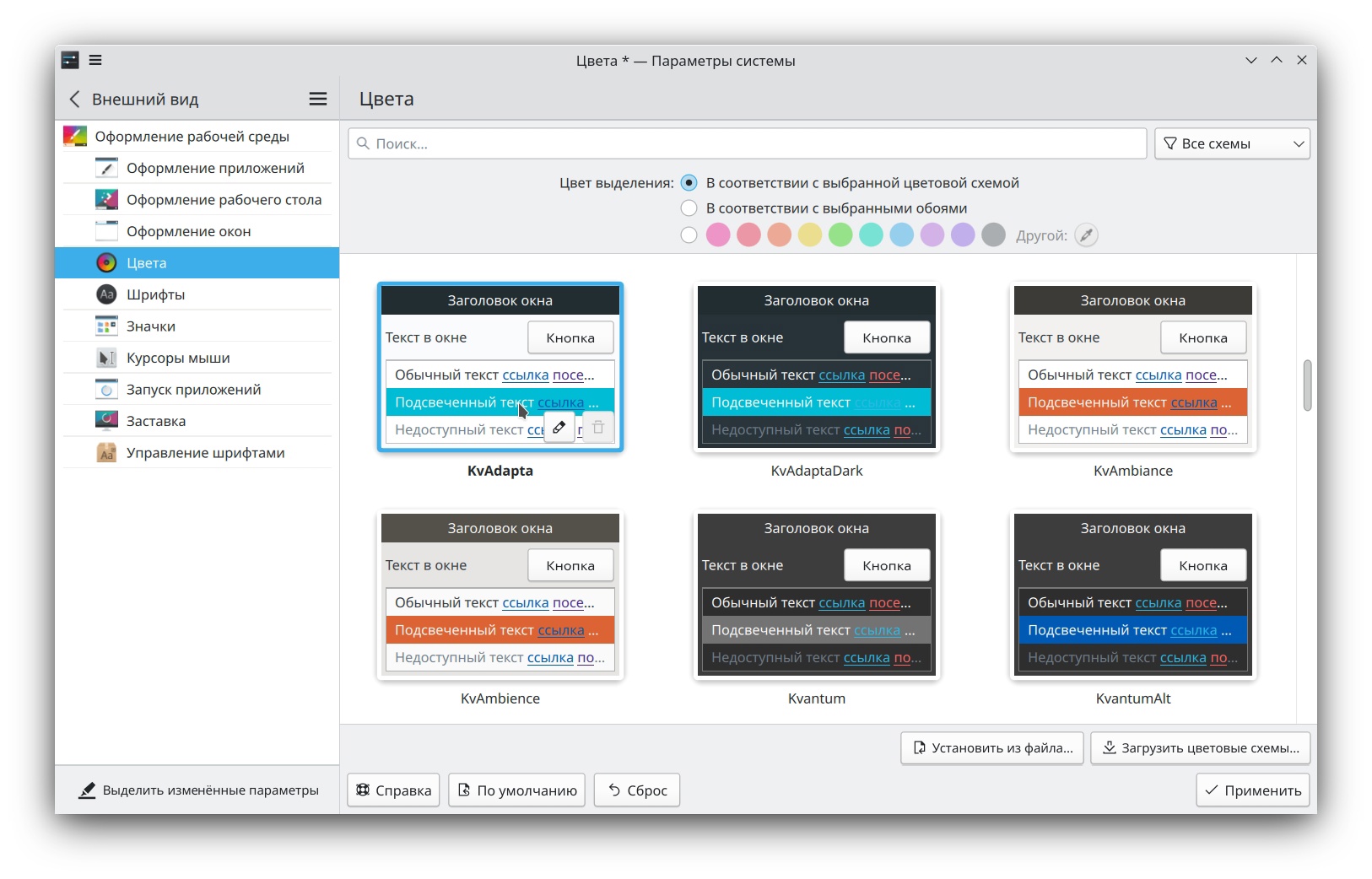Pick the green accent color swatch
The width and height of the screenshot is (1372, 879).
pos(840,235)
